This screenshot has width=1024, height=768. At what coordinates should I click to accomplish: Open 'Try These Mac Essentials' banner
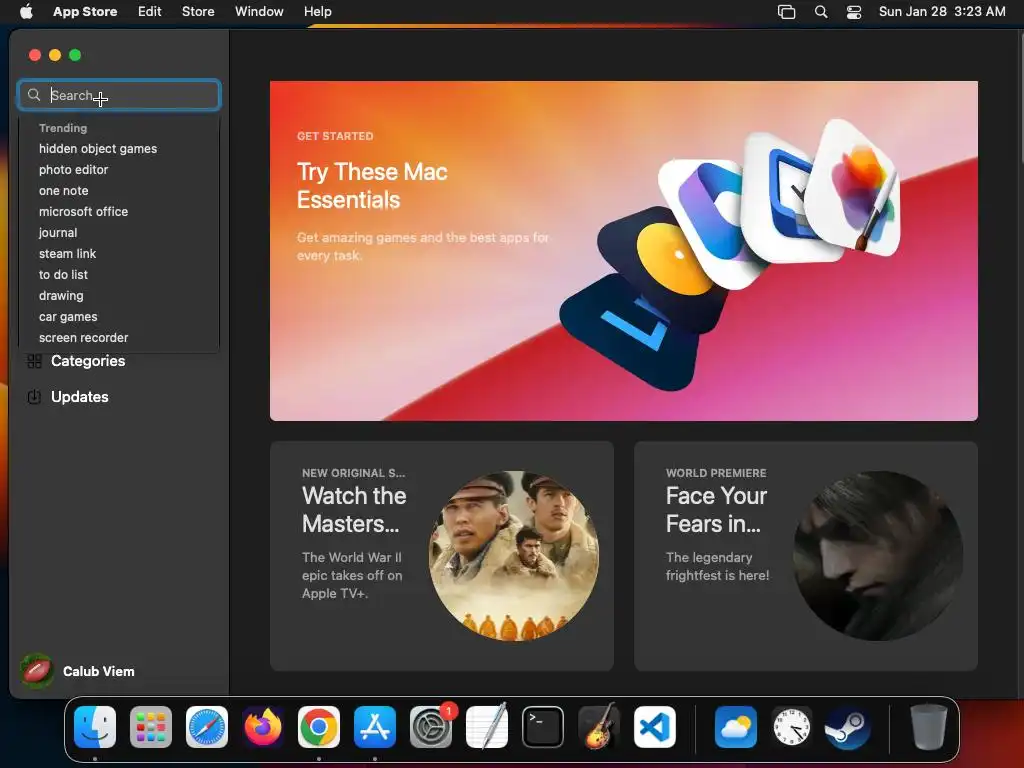(624, 251)
